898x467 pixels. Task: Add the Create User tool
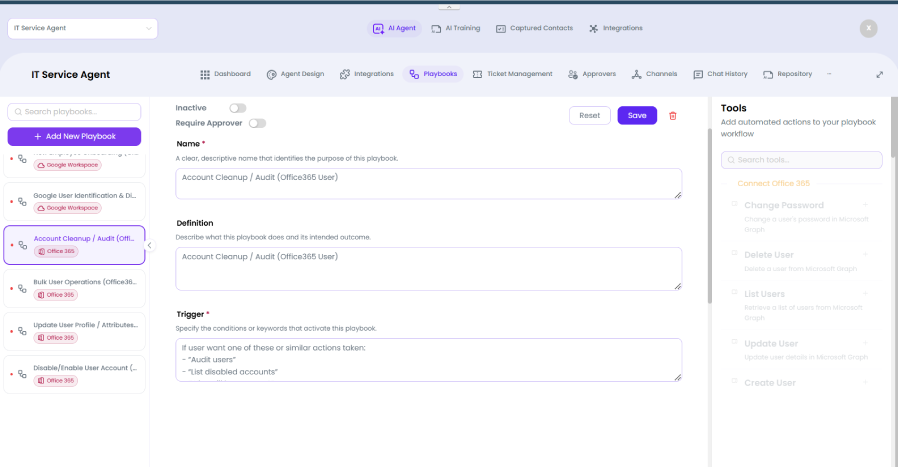pos(865,382)
